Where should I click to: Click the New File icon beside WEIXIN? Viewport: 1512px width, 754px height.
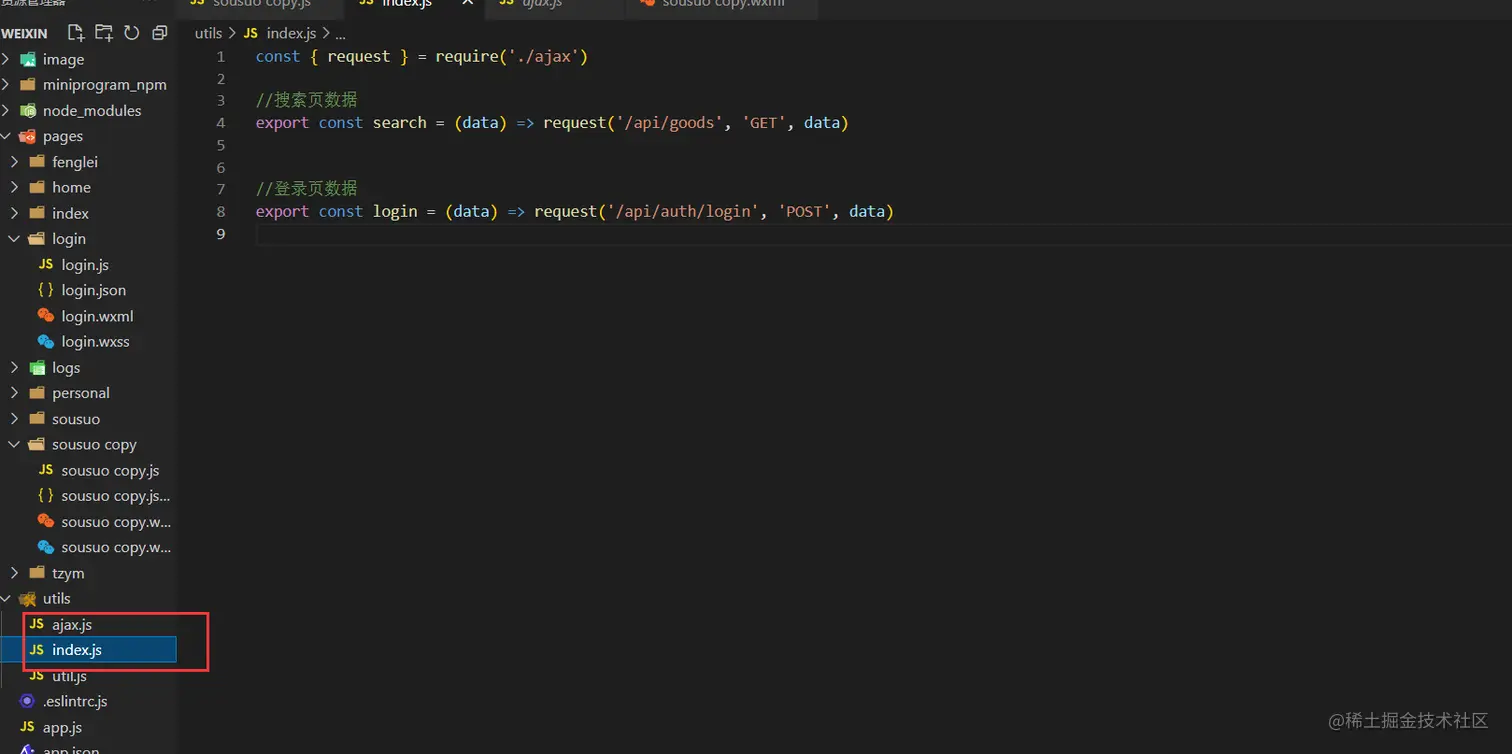click(76, 33)
